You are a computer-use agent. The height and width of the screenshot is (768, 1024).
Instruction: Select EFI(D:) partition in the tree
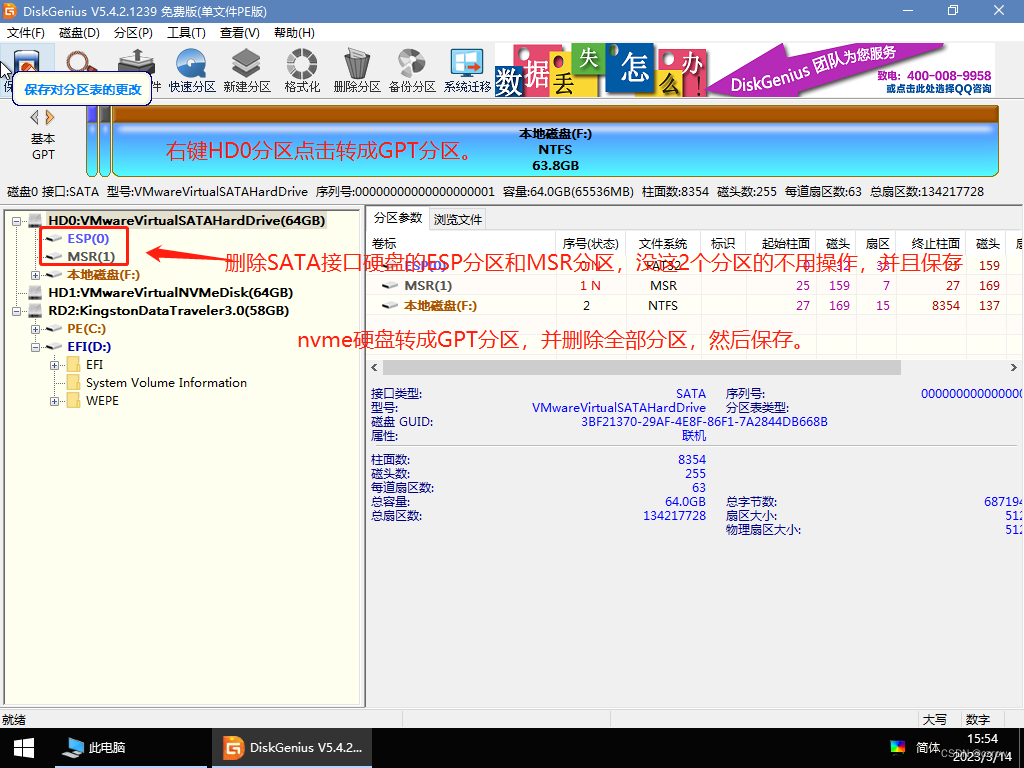(x=89, y=347)
